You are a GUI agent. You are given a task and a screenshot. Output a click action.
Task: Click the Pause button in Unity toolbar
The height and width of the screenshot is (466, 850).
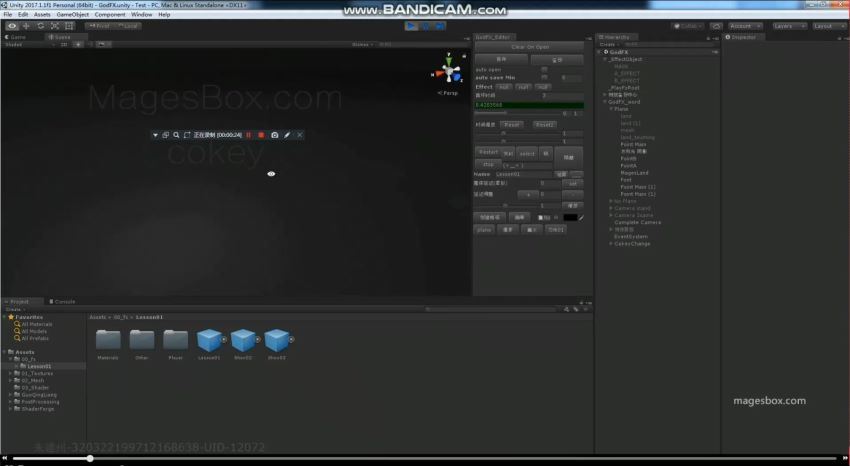[426, 25]
